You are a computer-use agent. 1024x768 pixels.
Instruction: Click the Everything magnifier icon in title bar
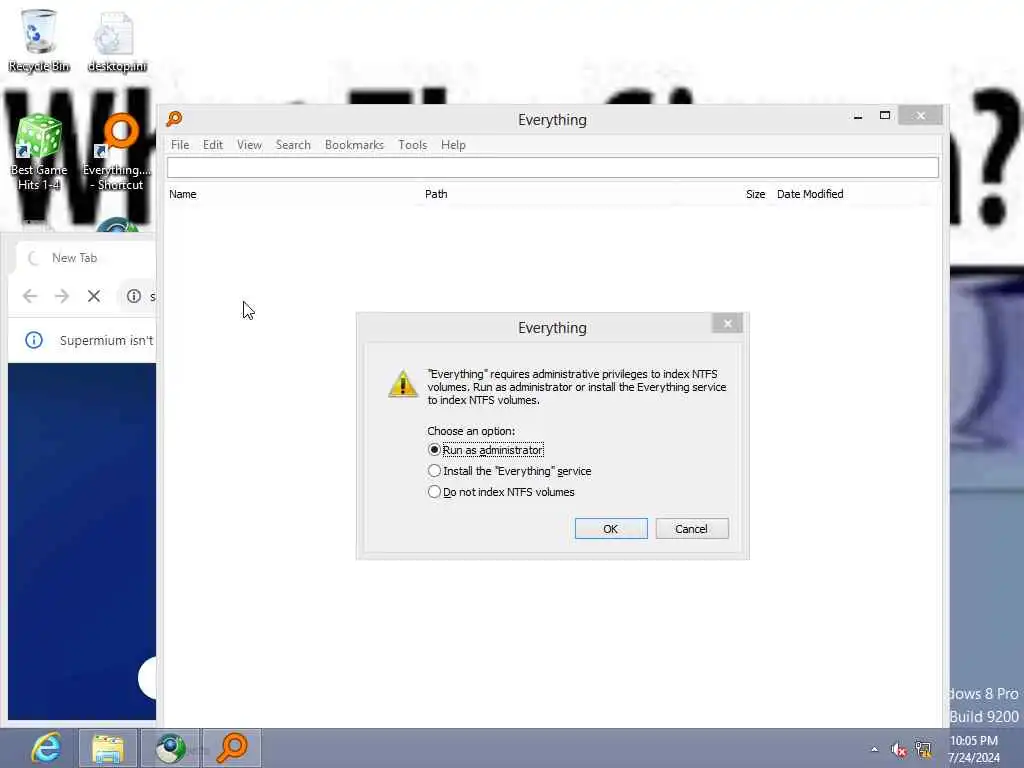(x=174, y=119)
